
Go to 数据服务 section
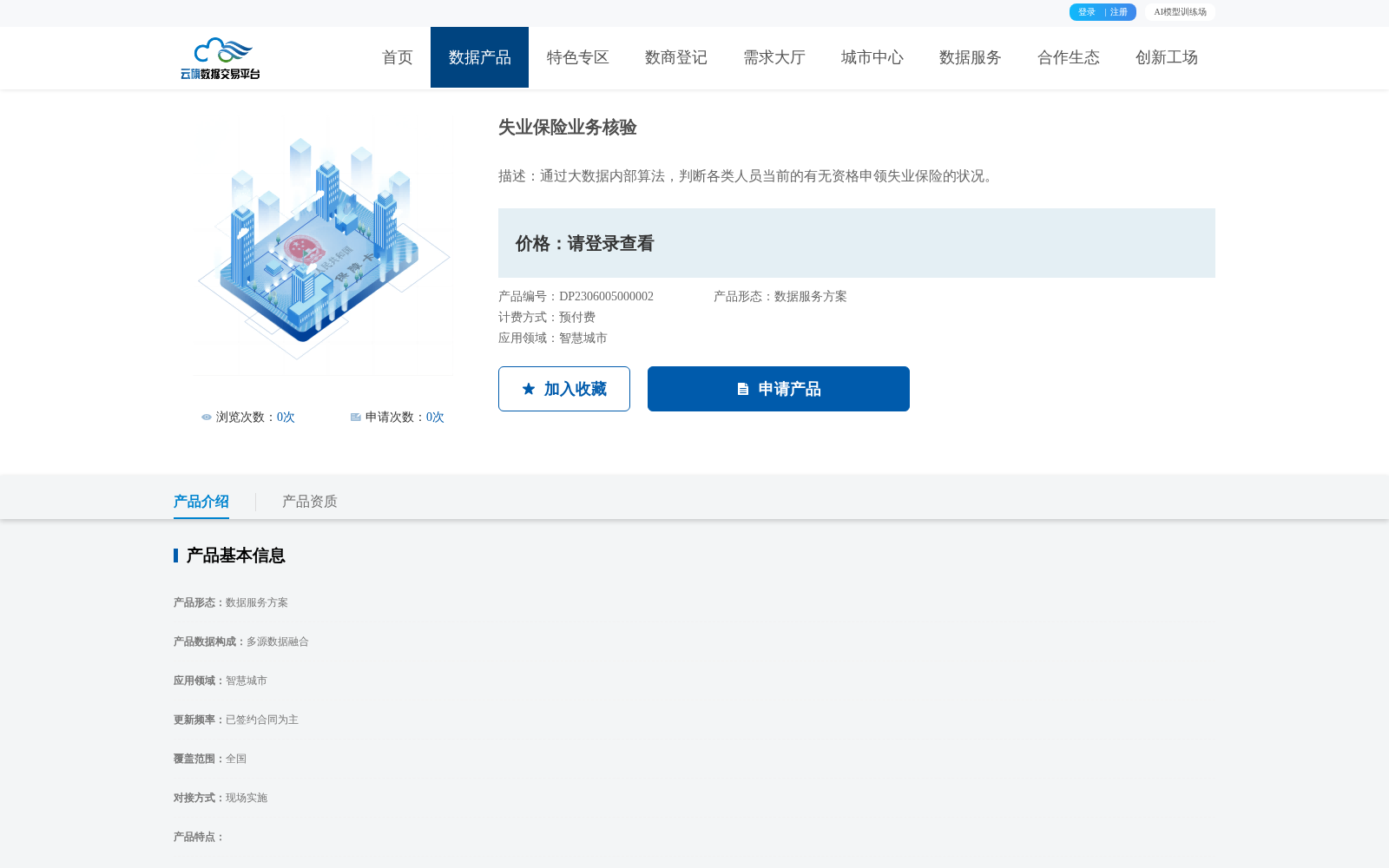point(971,57)
